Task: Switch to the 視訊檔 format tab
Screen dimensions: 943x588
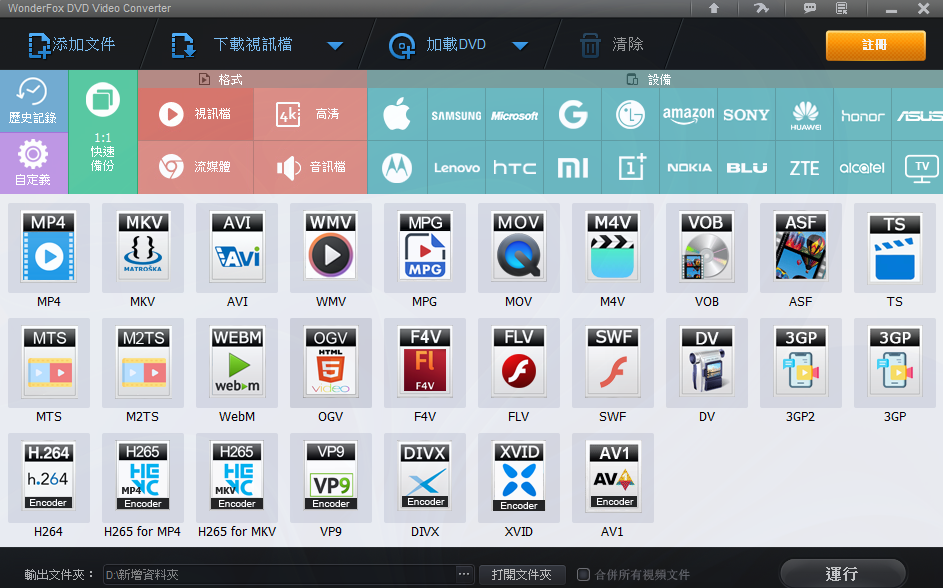Action: click(195, 114)
